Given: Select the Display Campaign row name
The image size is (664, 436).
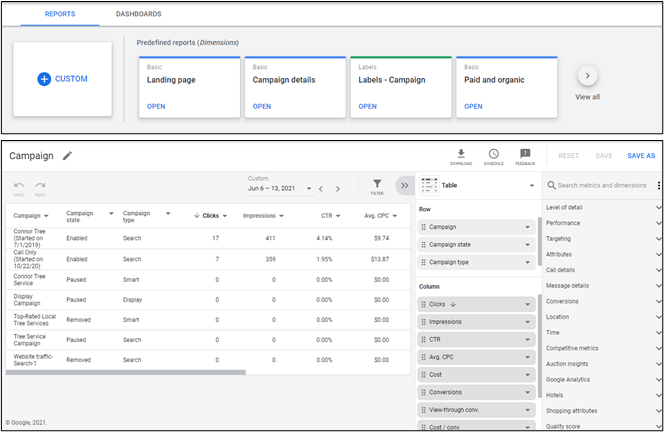Looking at the screenshot, I should click(27, 300).
